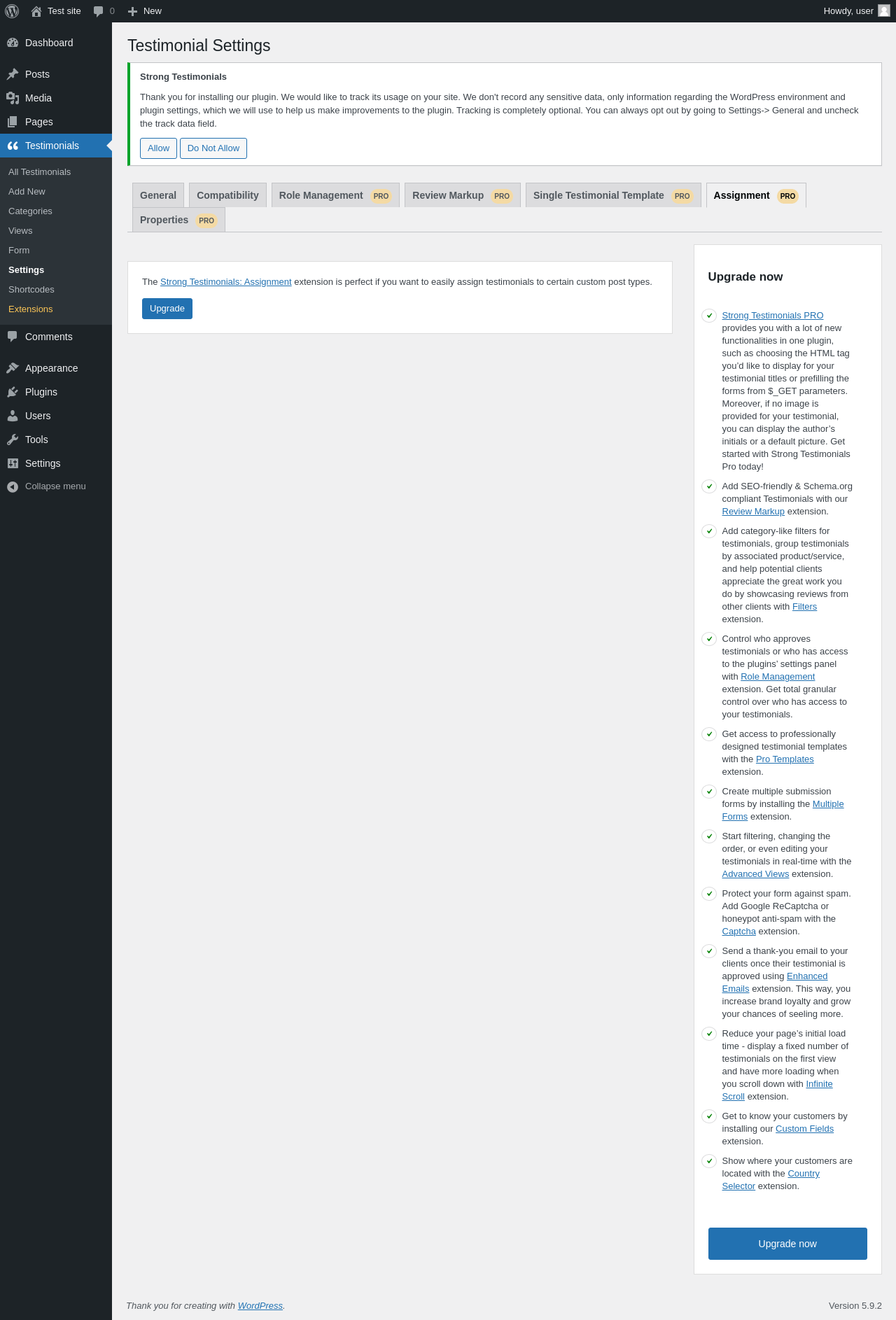Viewport: 896px width, 1320px height.
Task: Click the small Upgrade button
Action: (167, 309)
